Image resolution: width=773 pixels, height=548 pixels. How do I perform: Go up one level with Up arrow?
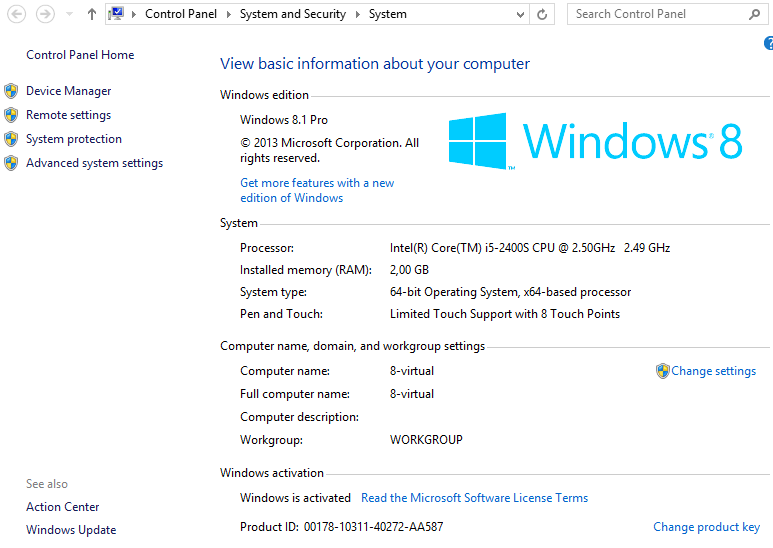tap(92, 14)
